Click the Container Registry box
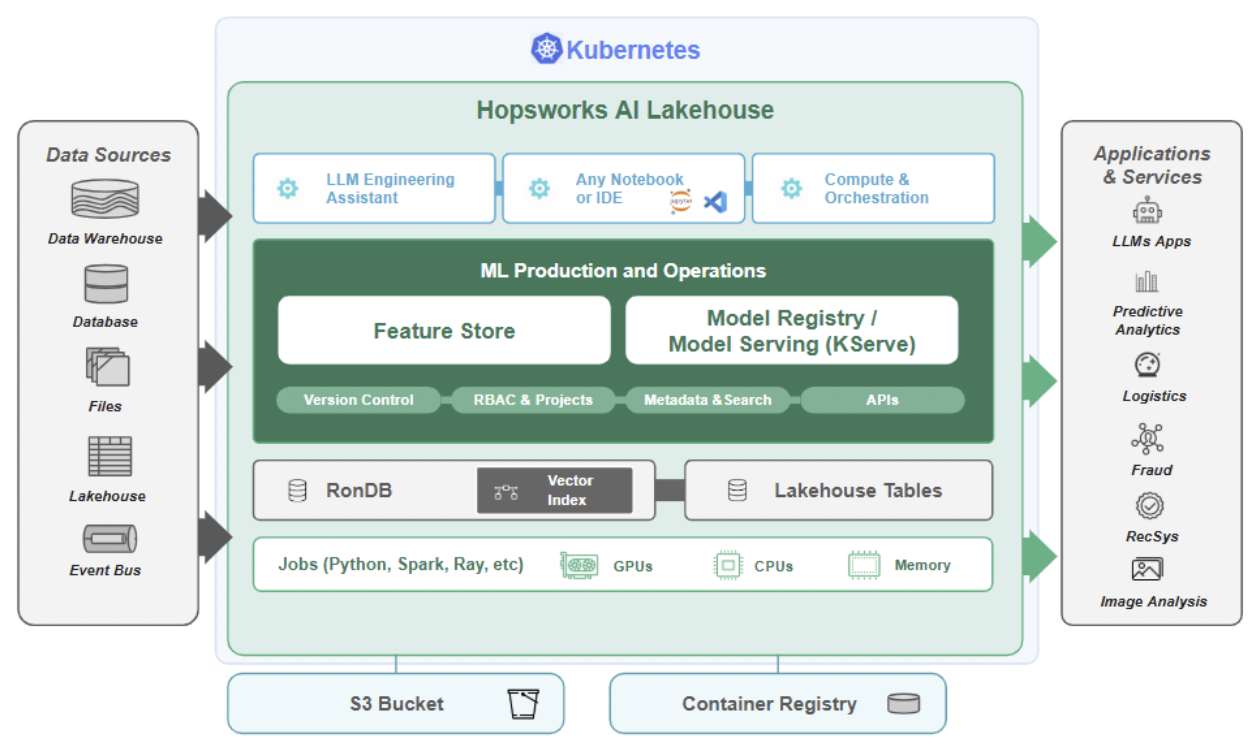1254x752 pixels. click(777, 704)
